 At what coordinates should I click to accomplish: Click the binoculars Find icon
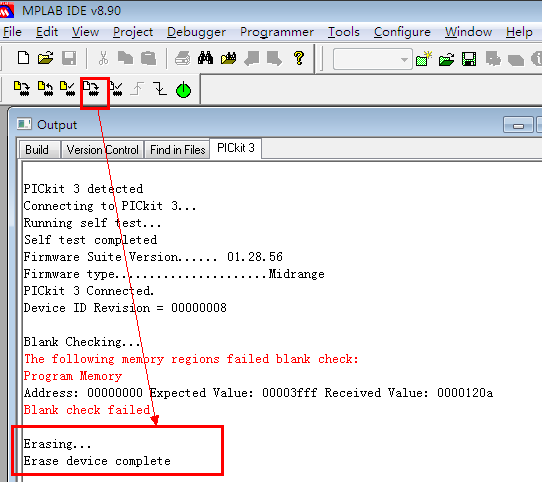click(205, 58)
